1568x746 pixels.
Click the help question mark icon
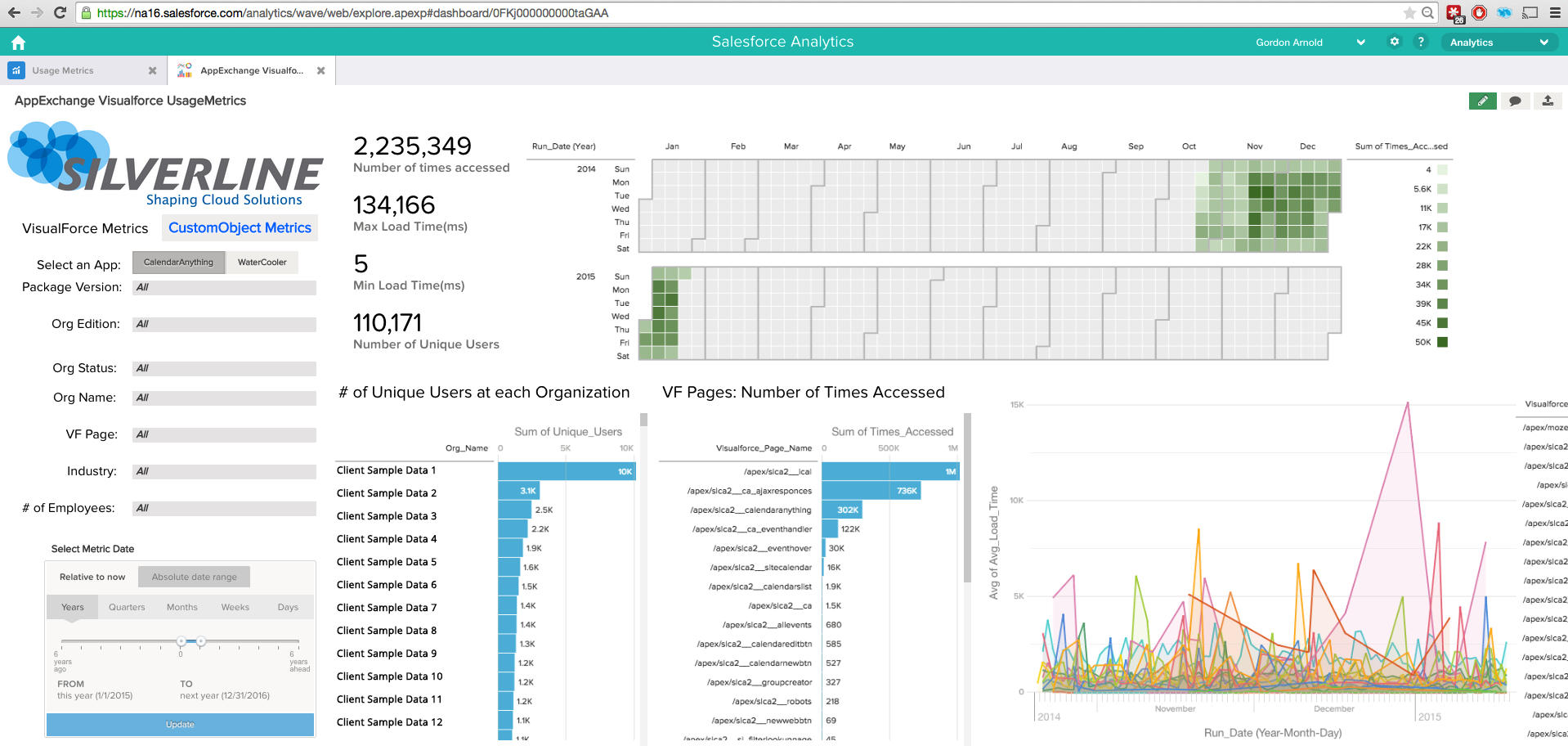click(1421, 42)
